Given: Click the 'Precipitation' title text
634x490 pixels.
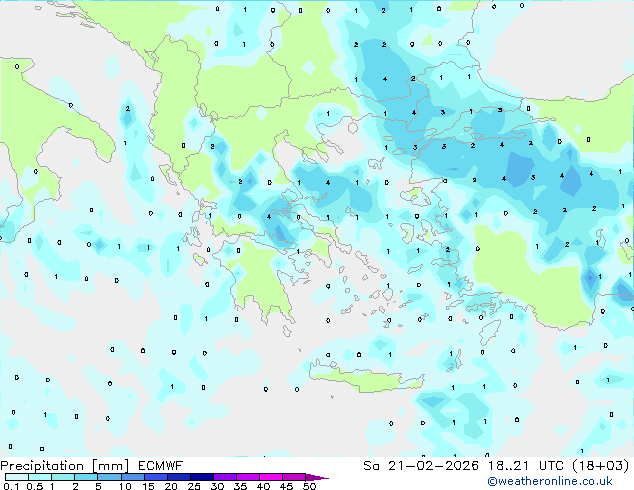Looking at the screenshot, I should [42, 466].
